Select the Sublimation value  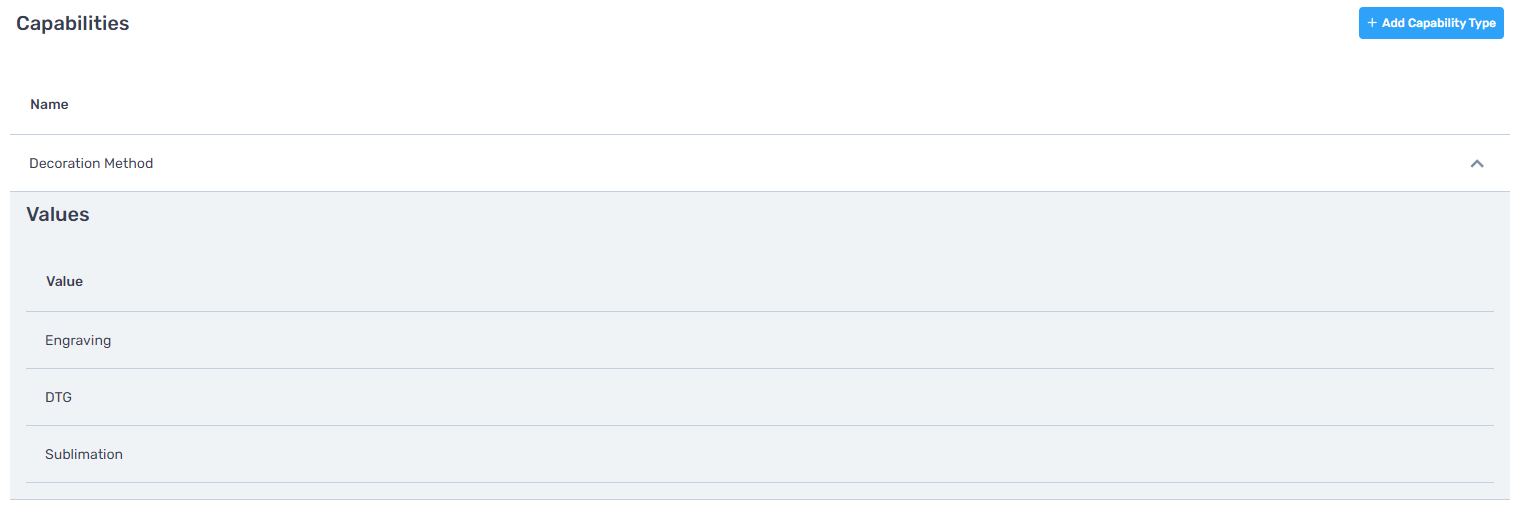84,454
